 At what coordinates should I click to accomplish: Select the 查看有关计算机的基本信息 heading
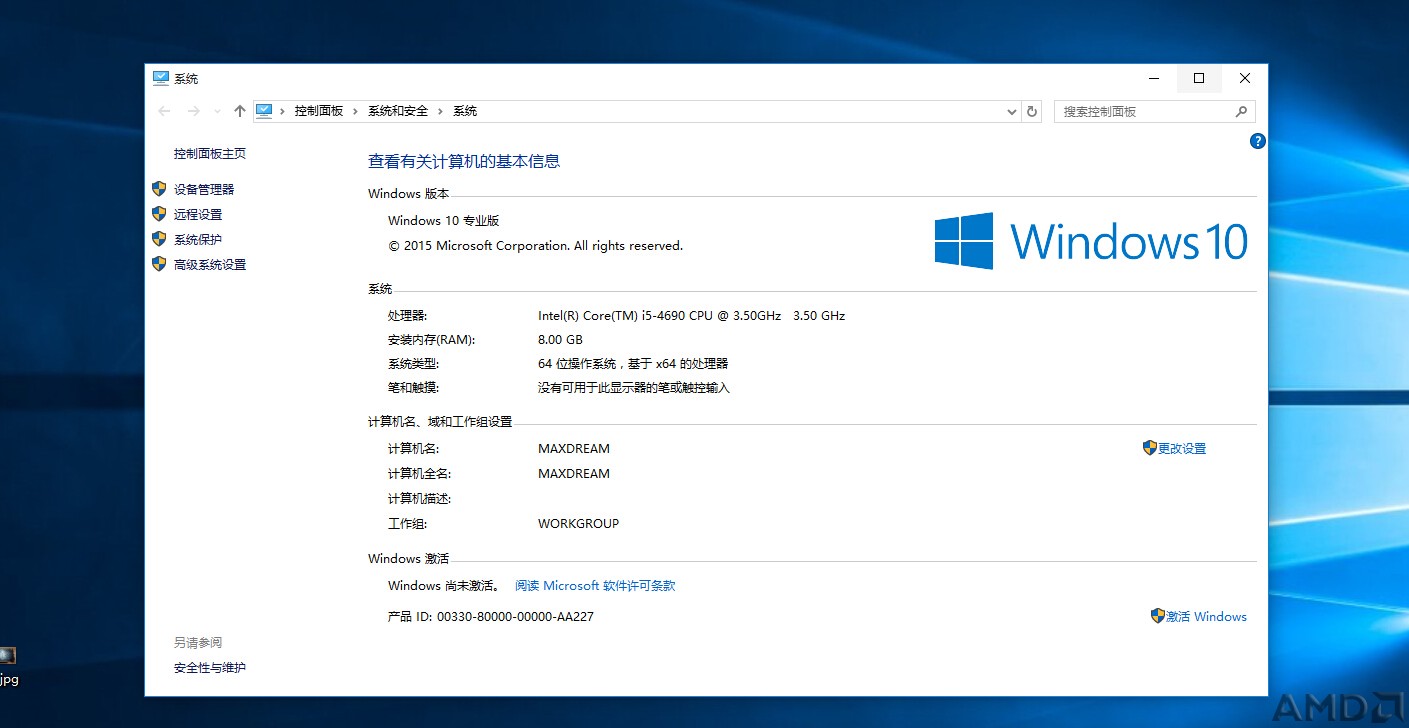point(464,161)
